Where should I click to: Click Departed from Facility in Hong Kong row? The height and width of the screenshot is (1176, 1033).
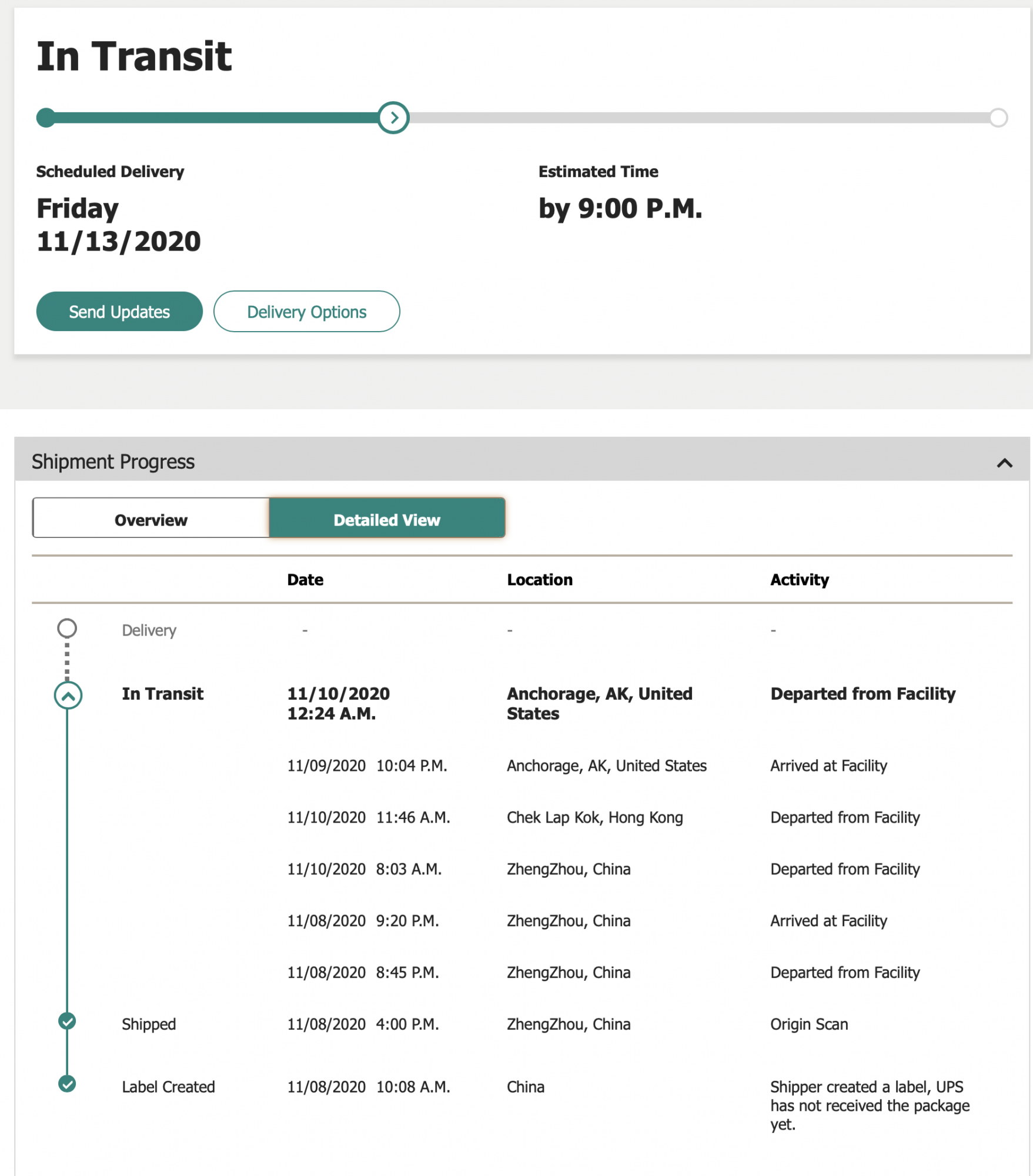point(845,817)
